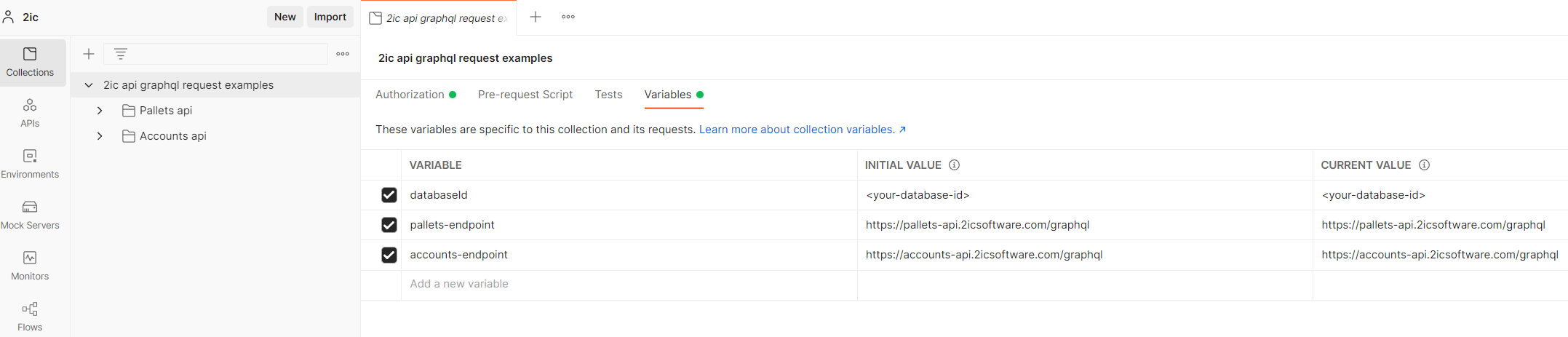Click the info icon next to Initial Value

click(x=954, y=165)
